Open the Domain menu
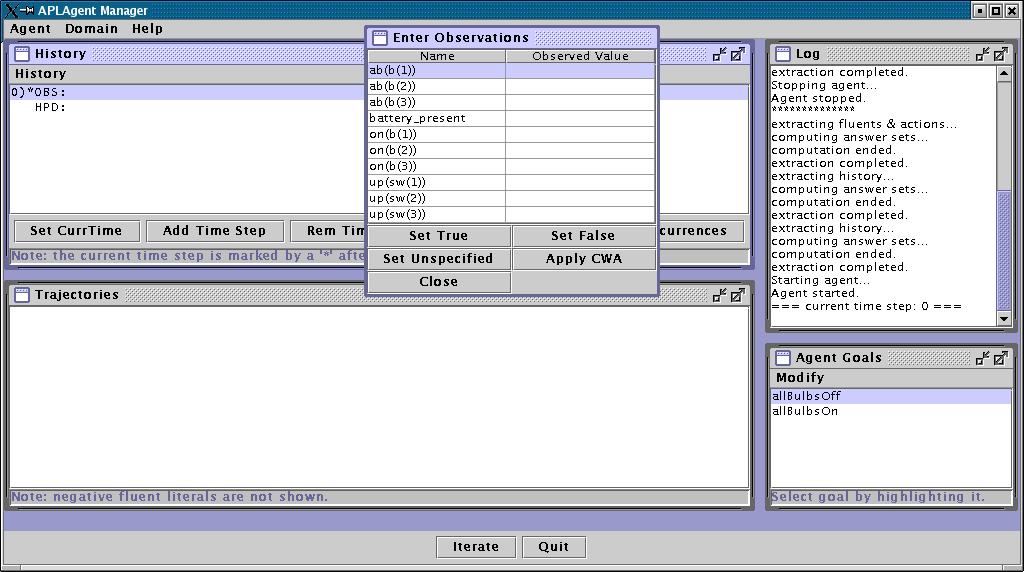This screenshot has height=572, width=1024. (91, 29)
